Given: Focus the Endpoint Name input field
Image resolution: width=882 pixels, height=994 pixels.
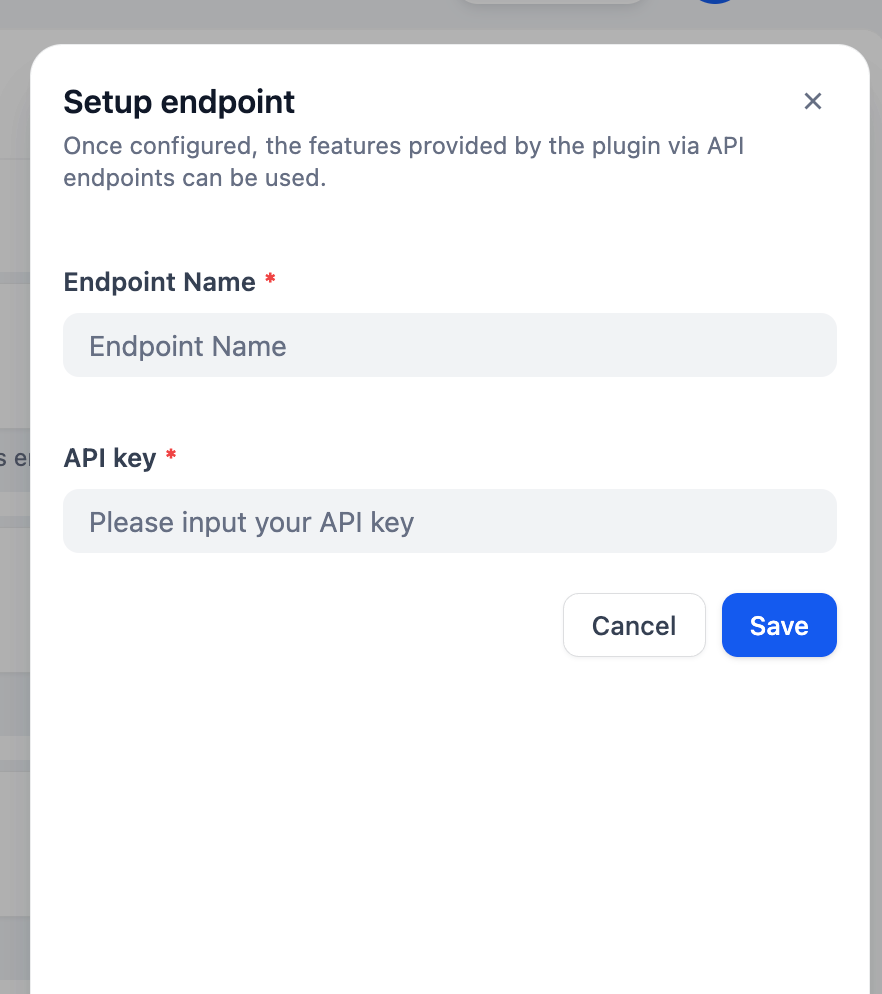Looking at the screenshot, I should click(450, 345).
